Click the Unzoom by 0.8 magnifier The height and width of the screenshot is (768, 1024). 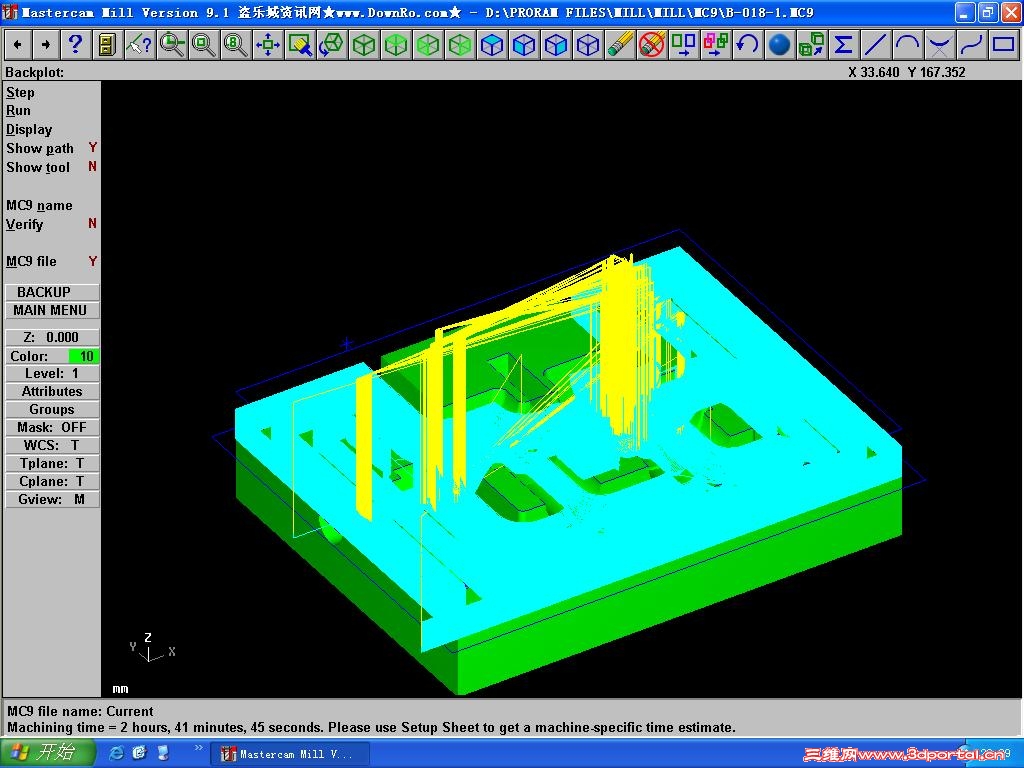(236, 45)
